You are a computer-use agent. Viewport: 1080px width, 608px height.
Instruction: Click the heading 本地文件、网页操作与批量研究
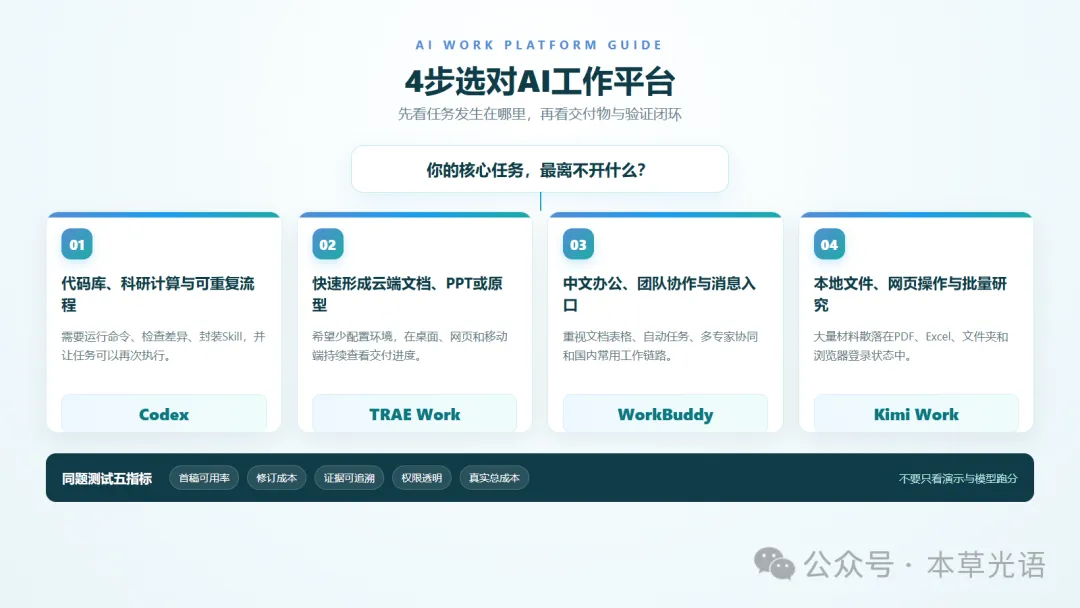point(910,294)
